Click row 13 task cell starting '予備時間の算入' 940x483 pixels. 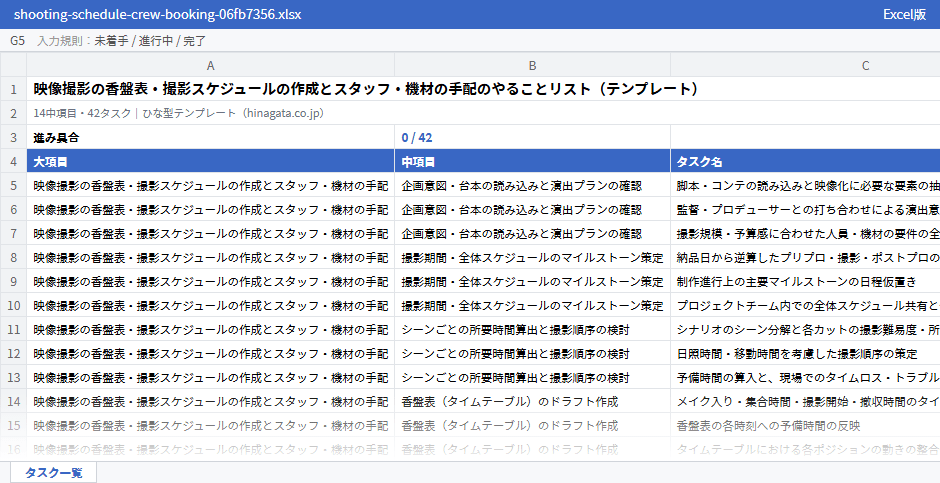click(805, 378)
